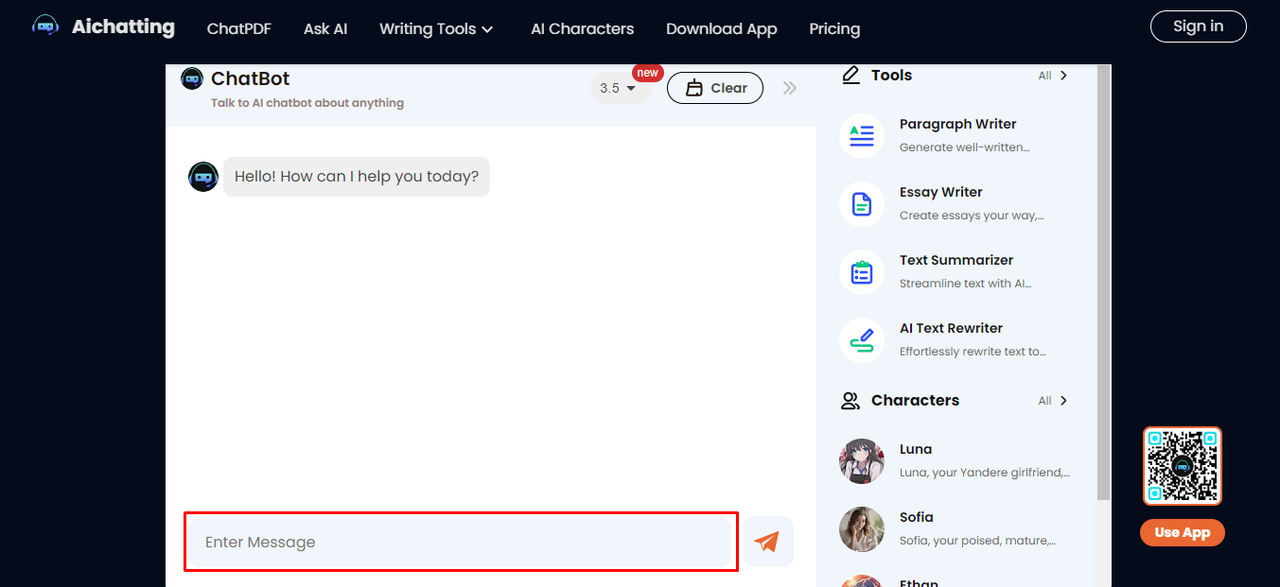Select Paragraph Writer tool title
The width and height of the screenshot is (1280, 587).
pyautogui.click(x=957, y=124)
